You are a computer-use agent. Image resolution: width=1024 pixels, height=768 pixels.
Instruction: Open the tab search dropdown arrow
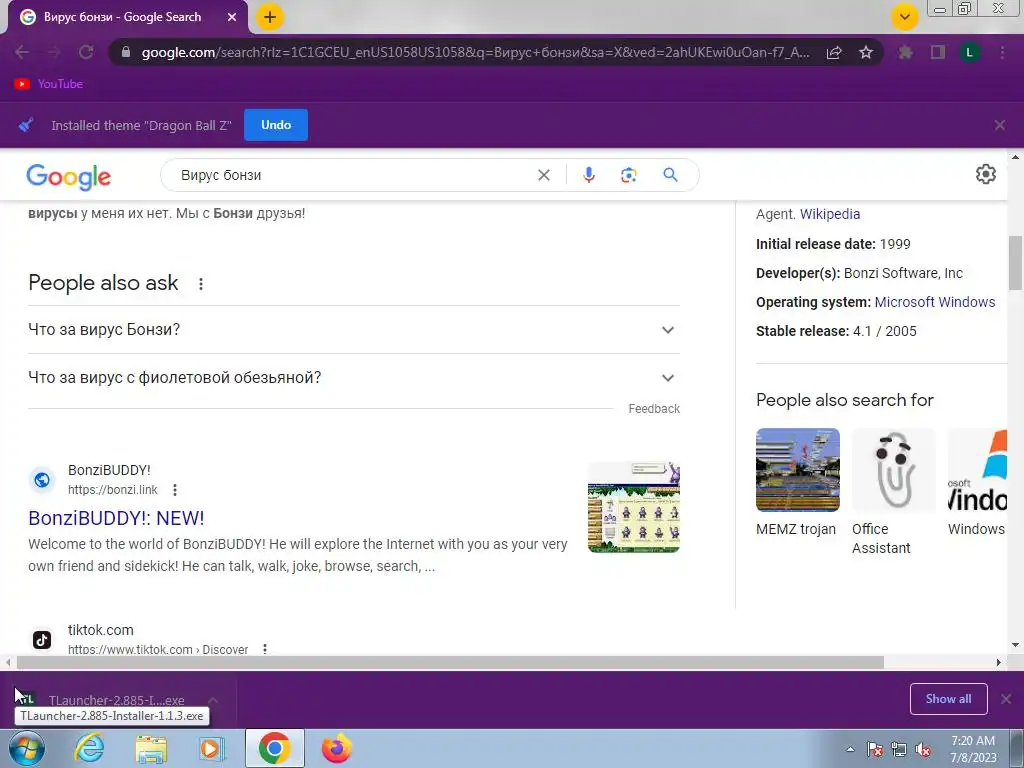904,17
